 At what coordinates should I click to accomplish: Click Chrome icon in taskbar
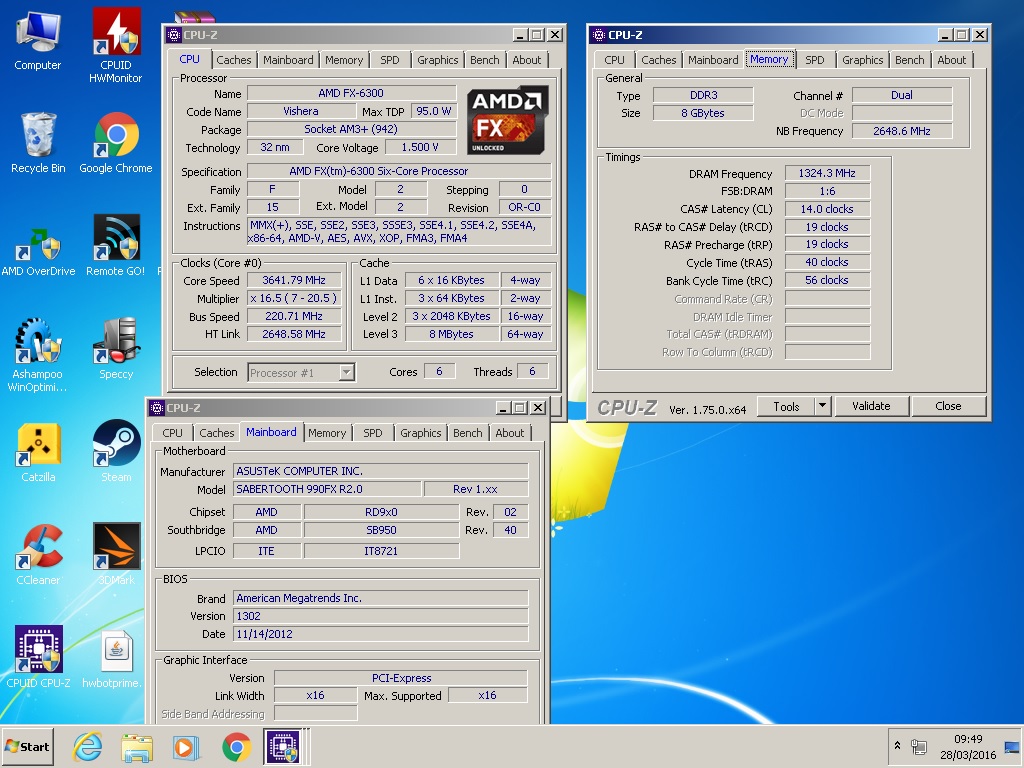click(236, 746)
